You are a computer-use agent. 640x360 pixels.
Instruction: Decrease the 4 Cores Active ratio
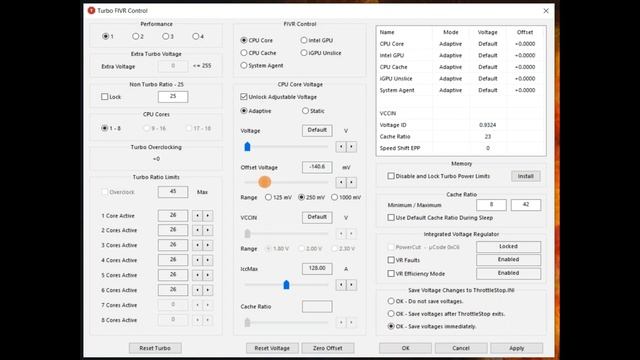click(198, 260)
